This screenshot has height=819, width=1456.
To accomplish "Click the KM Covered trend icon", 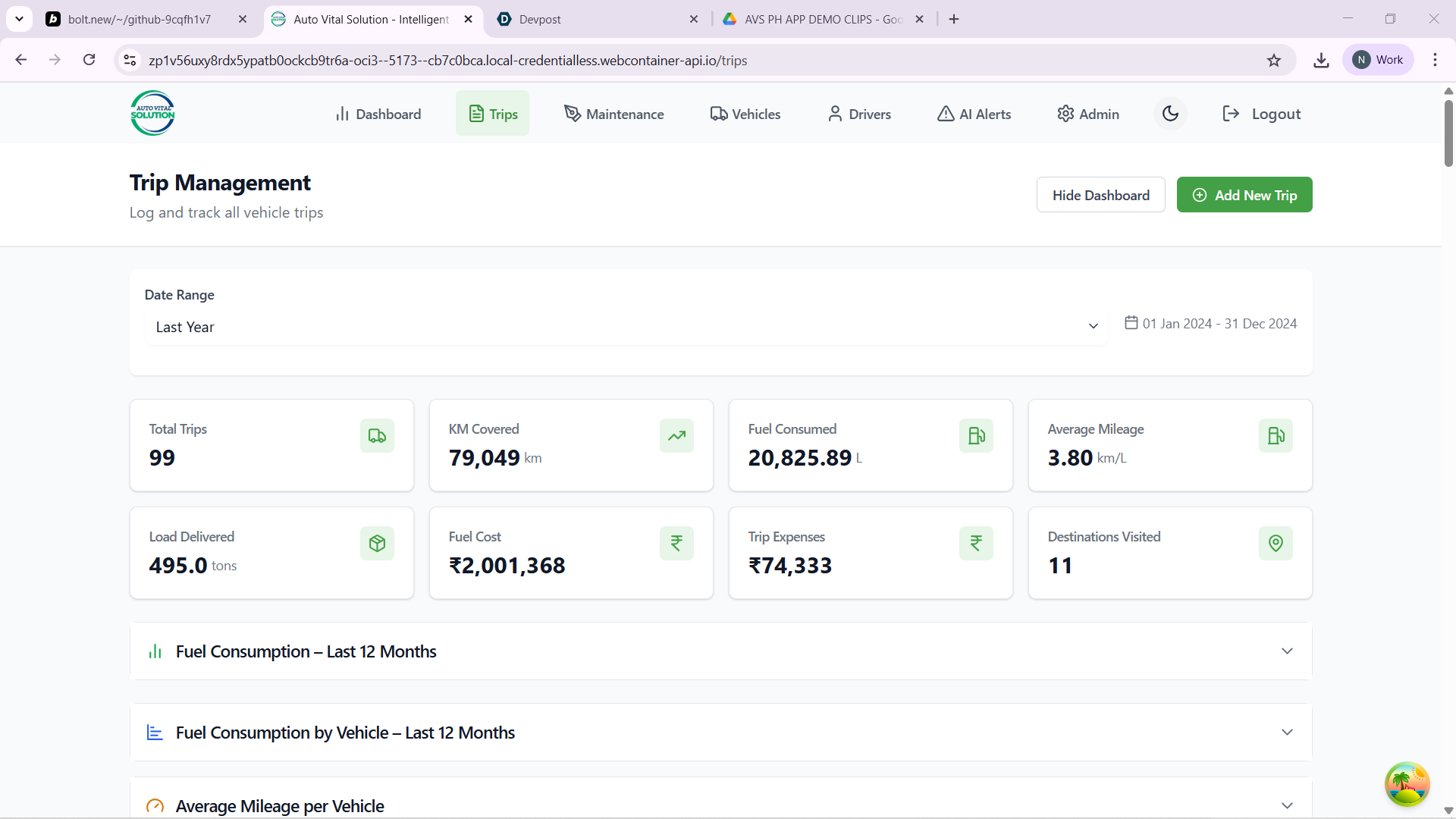I will click(x=676, y=436).
